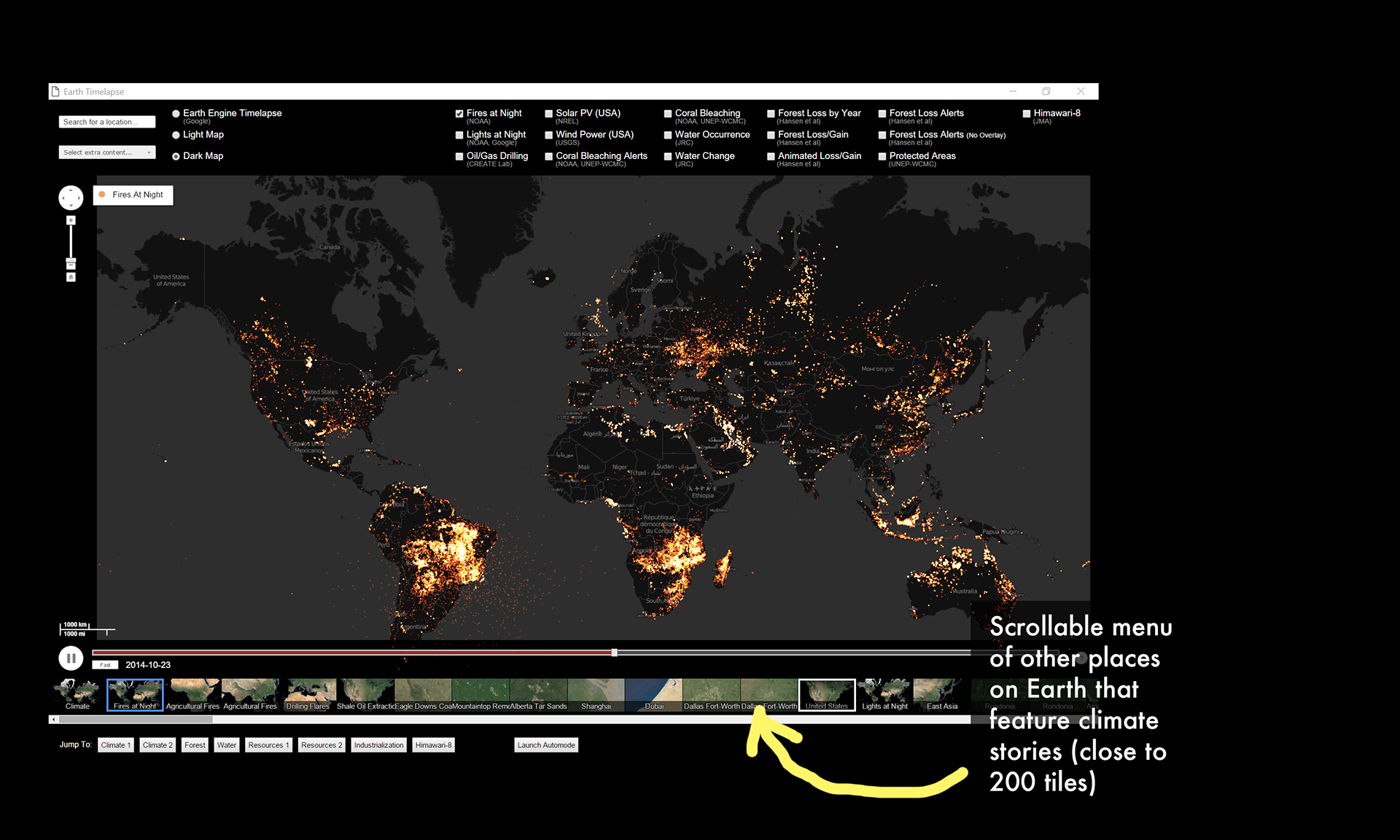1400x840 pixels.
Task: Enable the Lights at Night layer checkbox
Action: 459,135
